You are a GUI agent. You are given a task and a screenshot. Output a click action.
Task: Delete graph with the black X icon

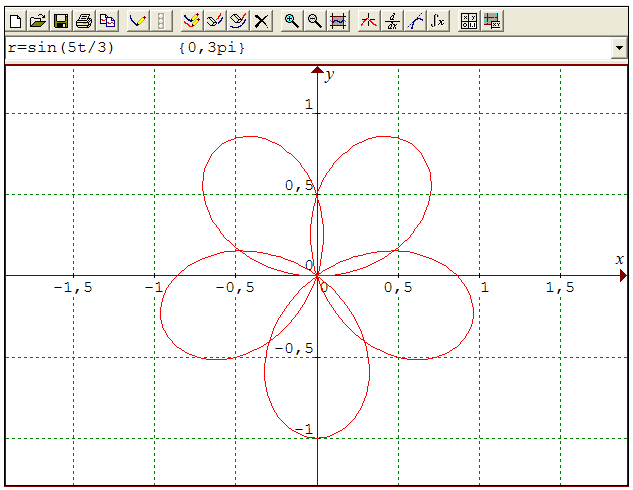click(x=262, y=21)
